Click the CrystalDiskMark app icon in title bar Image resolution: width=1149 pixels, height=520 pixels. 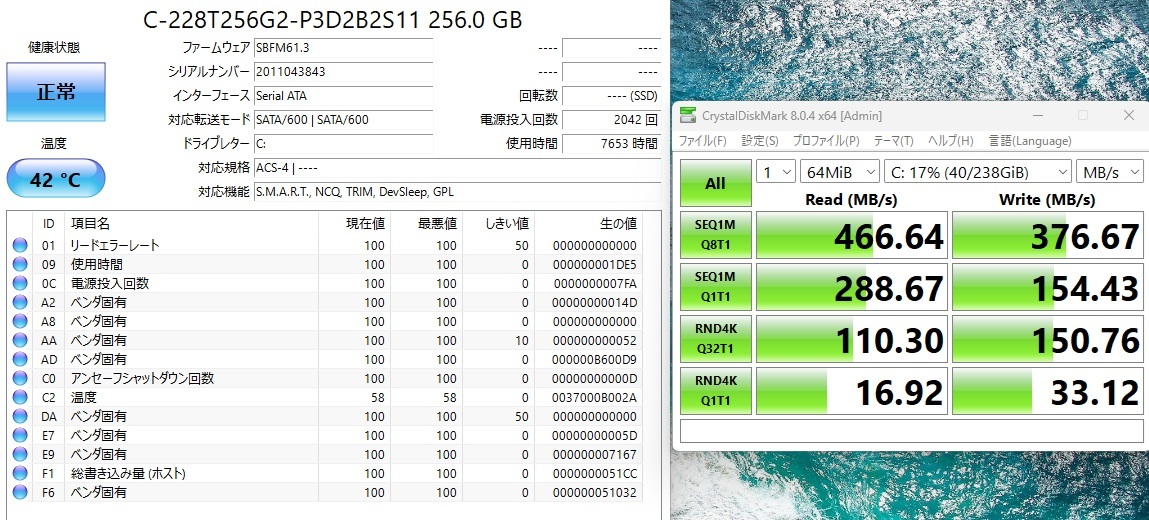click(687, 116)
